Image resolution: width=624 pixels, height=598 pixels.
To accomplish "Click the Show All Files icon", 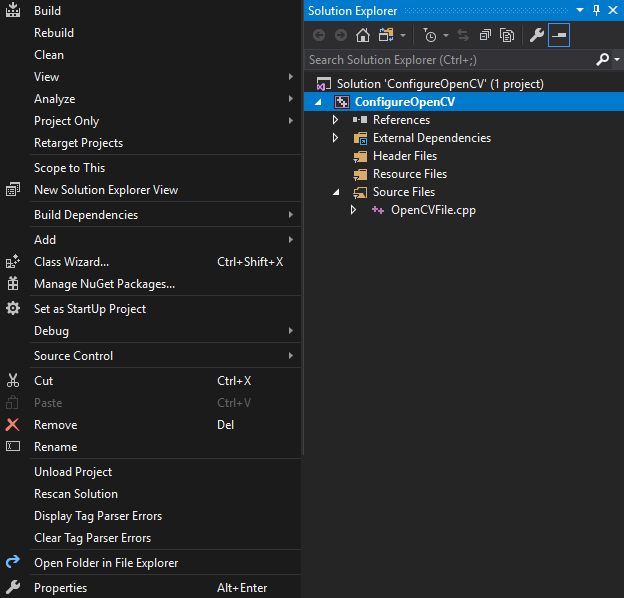I will pos(507,36).
